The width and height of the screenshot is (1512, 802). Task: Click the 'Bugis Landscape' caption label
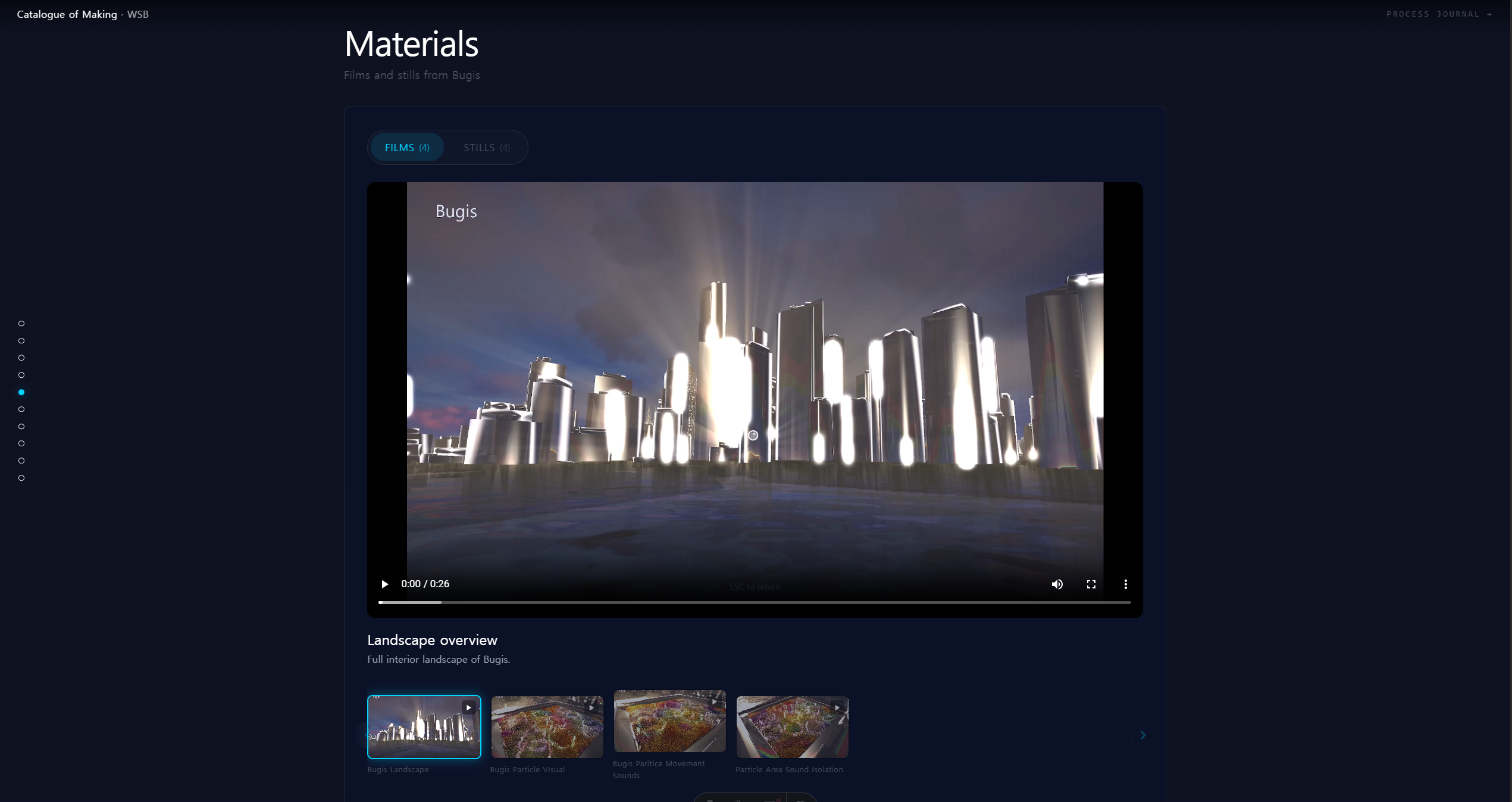[397, 770]
